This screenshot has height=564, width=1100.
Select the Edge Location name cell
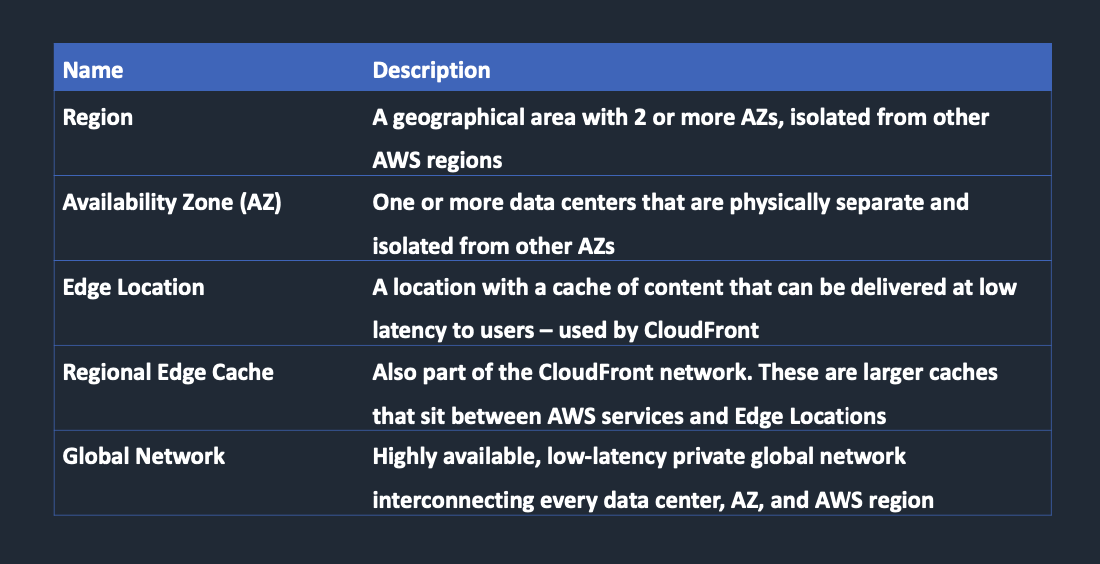133,287
